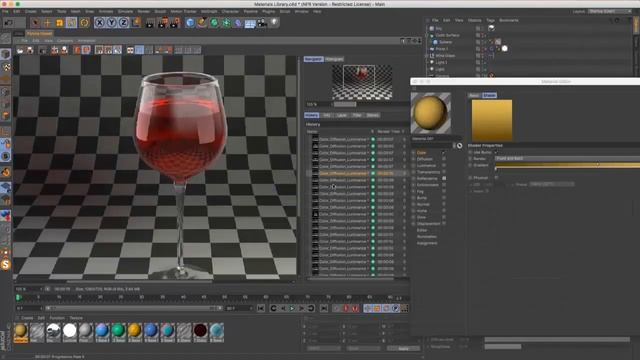Open the Render Settings clapperboard icon

[x=175, y=22]
